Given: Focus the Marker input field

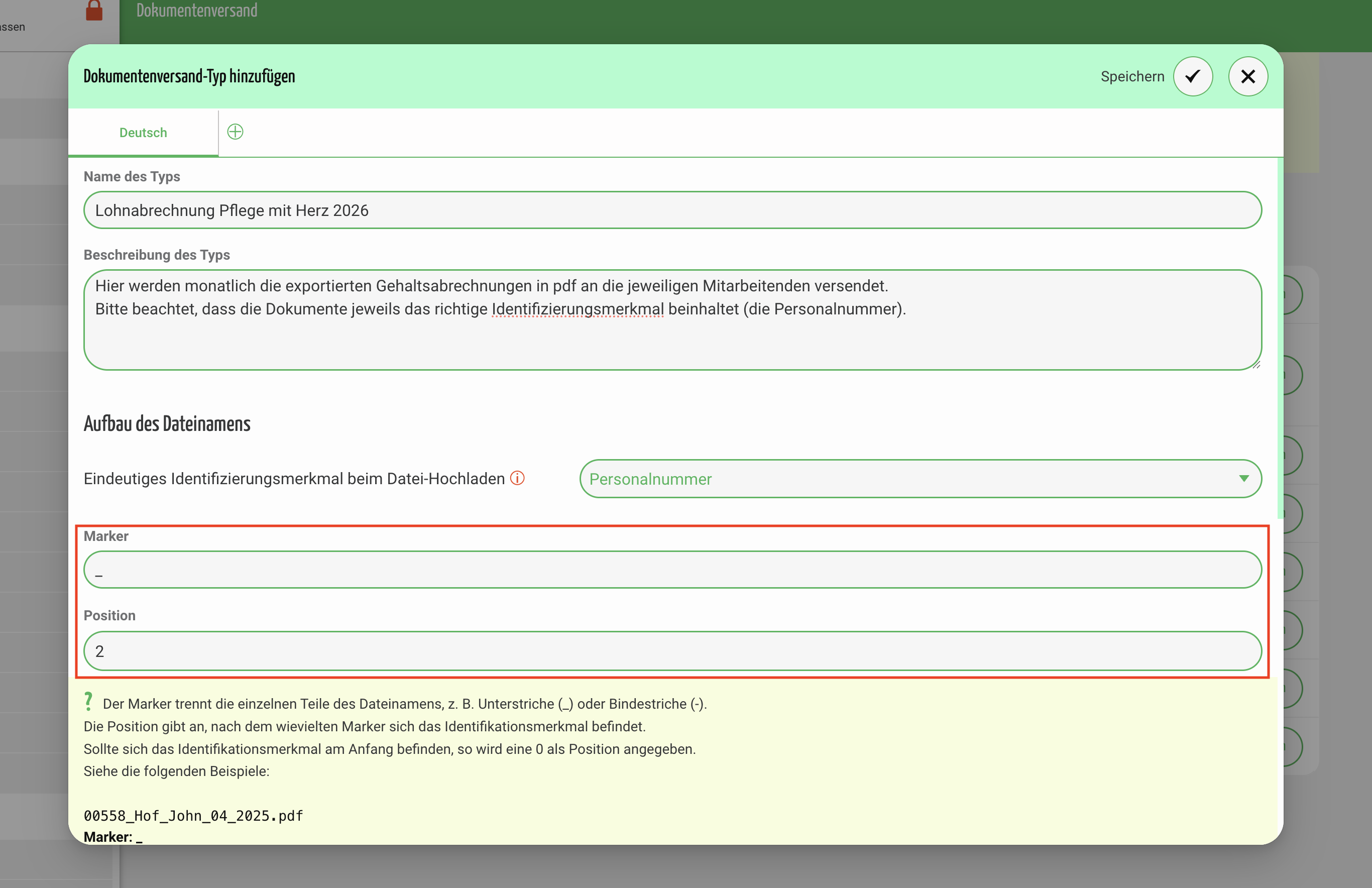Looking at the screenshot, I should tap(672, 570).
